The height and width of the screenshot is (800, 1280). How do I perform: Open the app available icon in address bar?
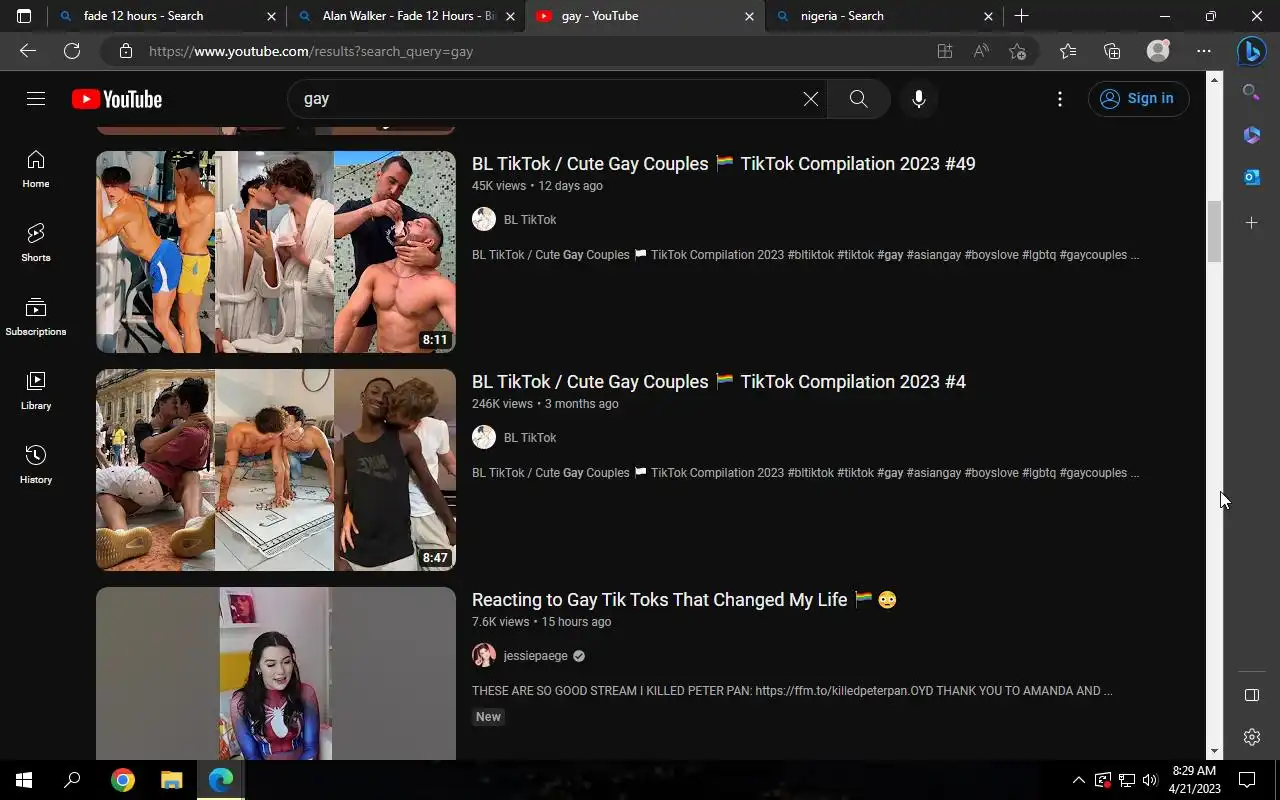945,51
